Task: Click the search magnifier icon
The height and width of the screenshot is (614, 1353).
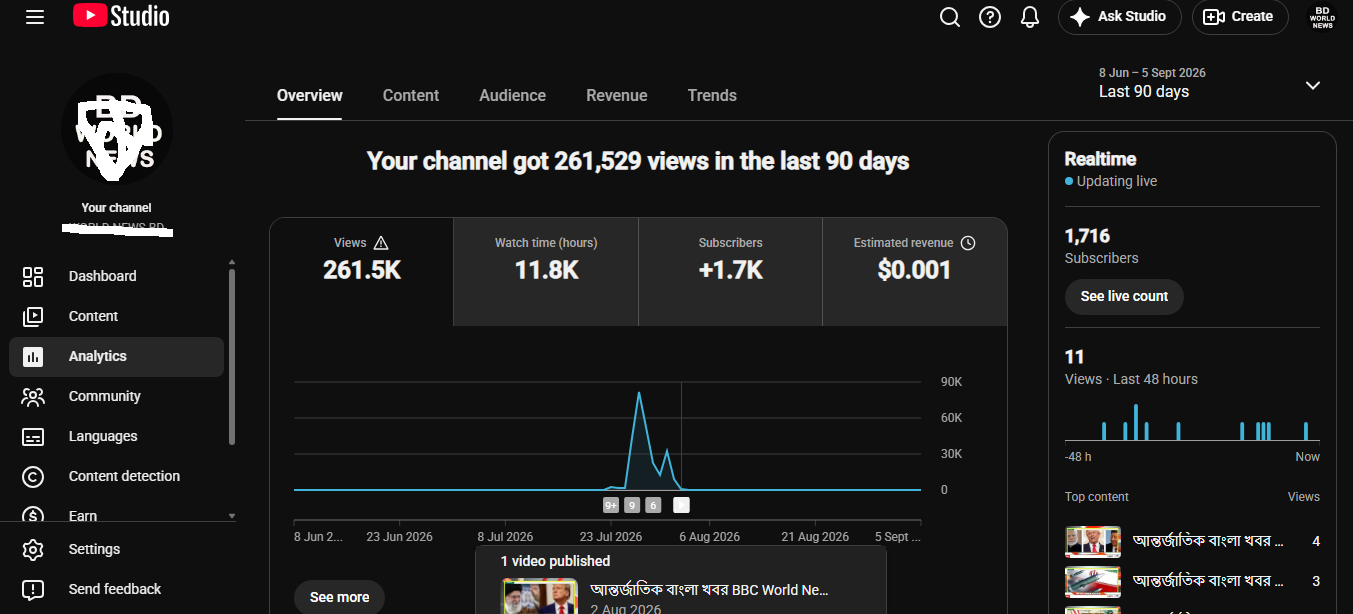Action: pos(950,17)
